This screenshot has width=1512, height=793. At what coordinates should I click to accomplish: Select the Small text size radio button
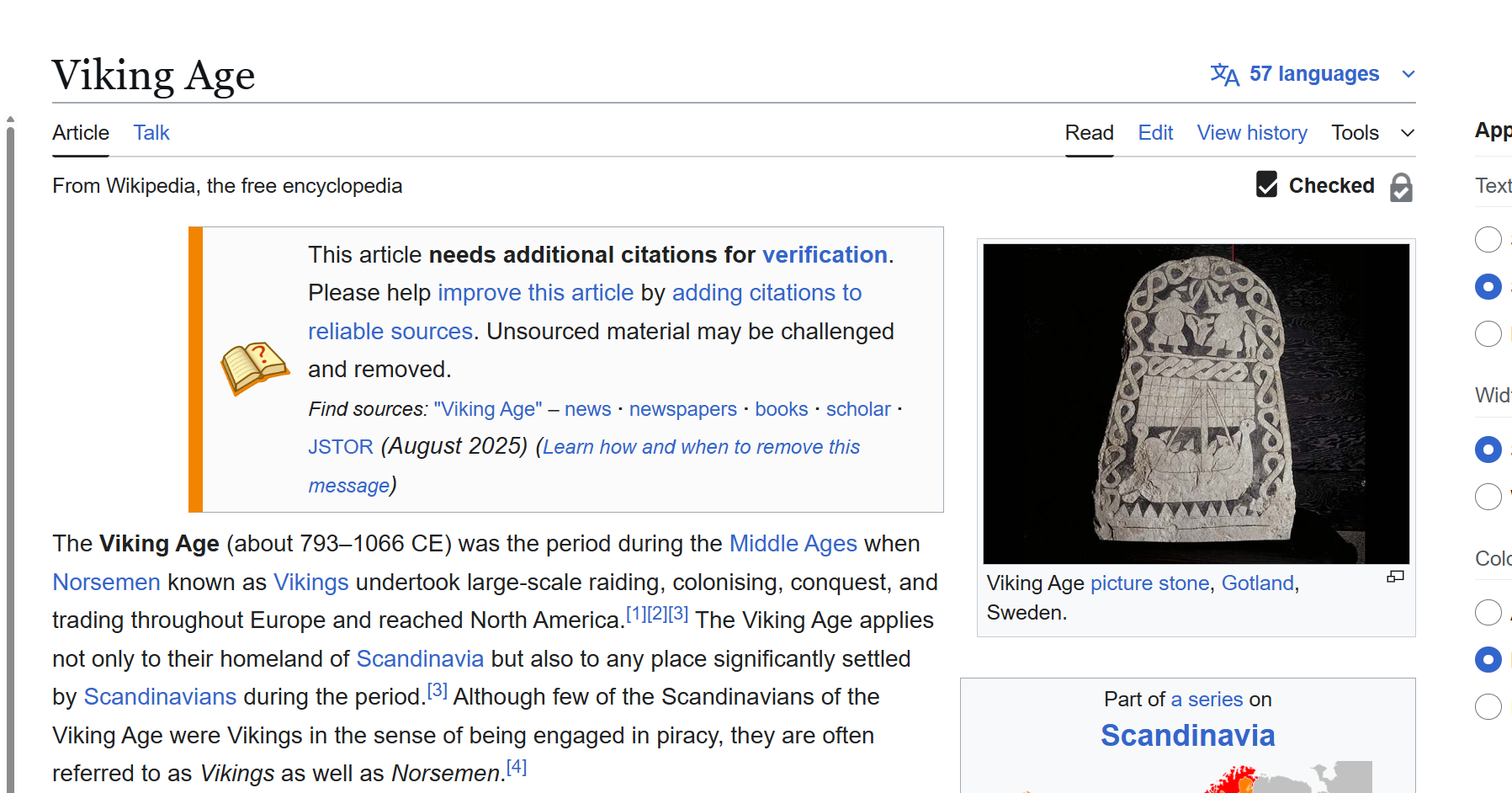pos(1488,240)
